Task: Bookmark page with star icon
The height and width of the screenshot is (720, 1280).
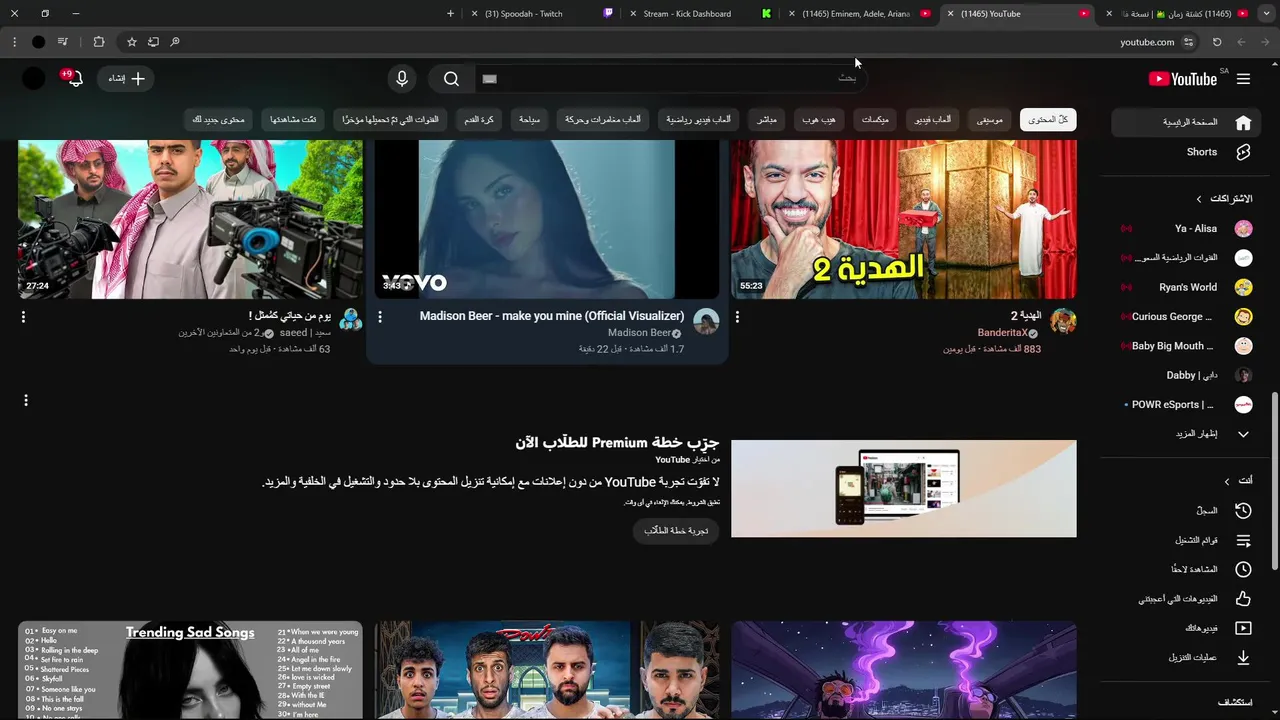Action: point(131,42)
